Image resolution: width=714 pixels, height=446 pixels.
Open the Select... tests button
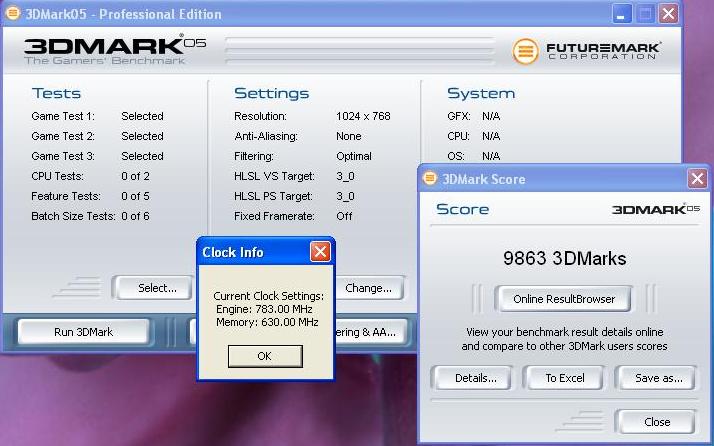coord(154,288)
